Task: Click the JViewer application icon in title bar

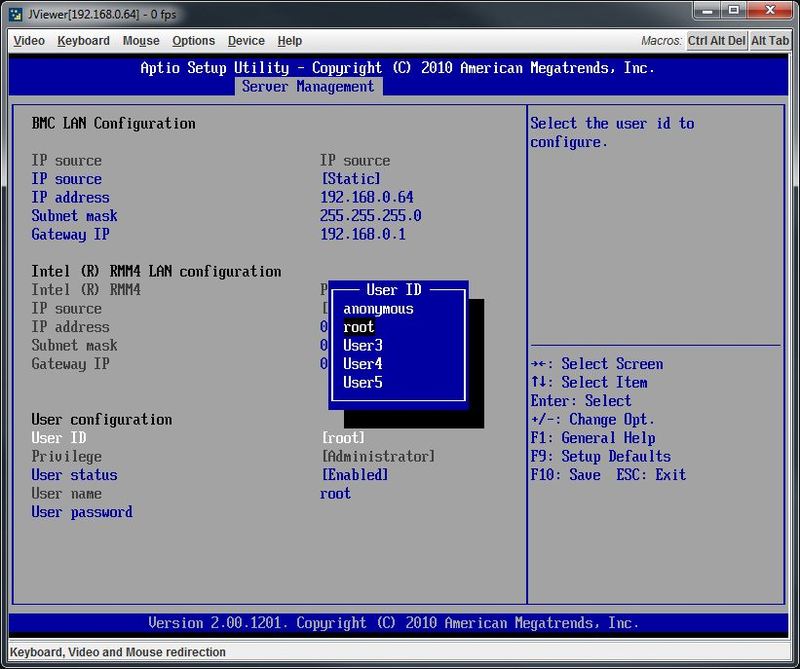Action: tap(16, 14)
